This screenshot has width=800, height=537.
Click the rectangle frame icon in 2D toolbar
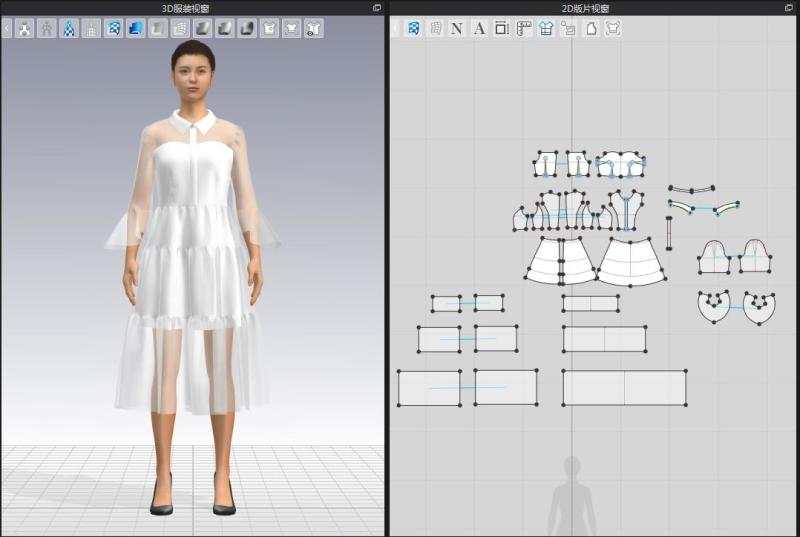tap(502, 28)
